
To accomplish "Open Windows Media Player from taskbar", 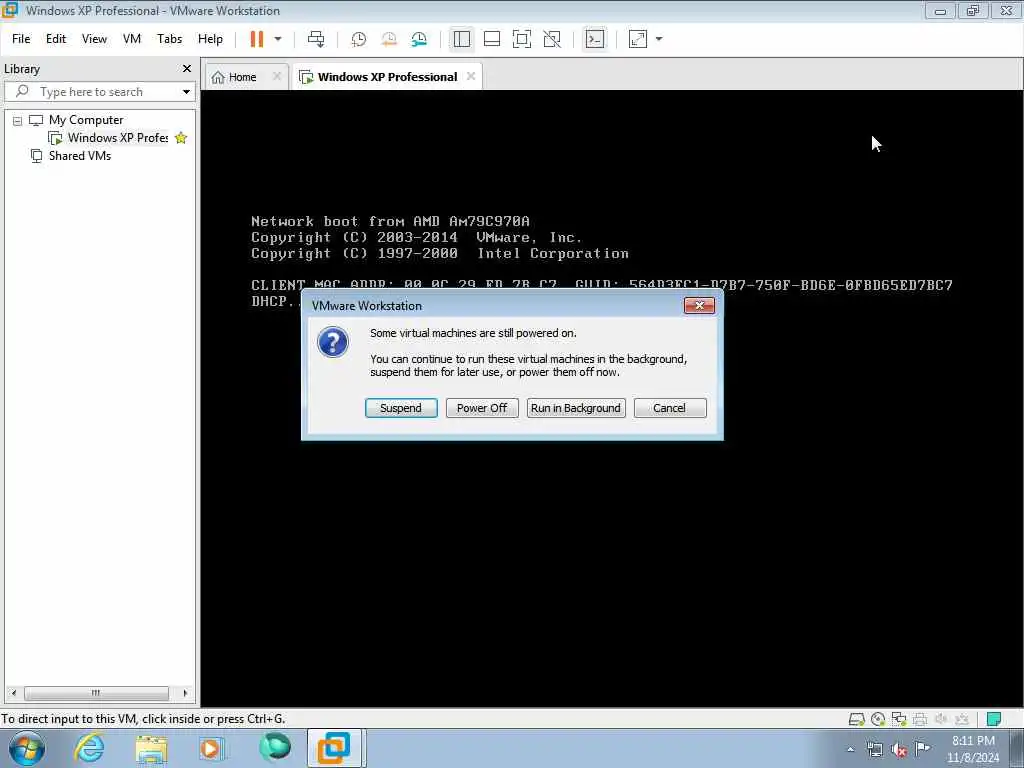I will tap(212, 748).
